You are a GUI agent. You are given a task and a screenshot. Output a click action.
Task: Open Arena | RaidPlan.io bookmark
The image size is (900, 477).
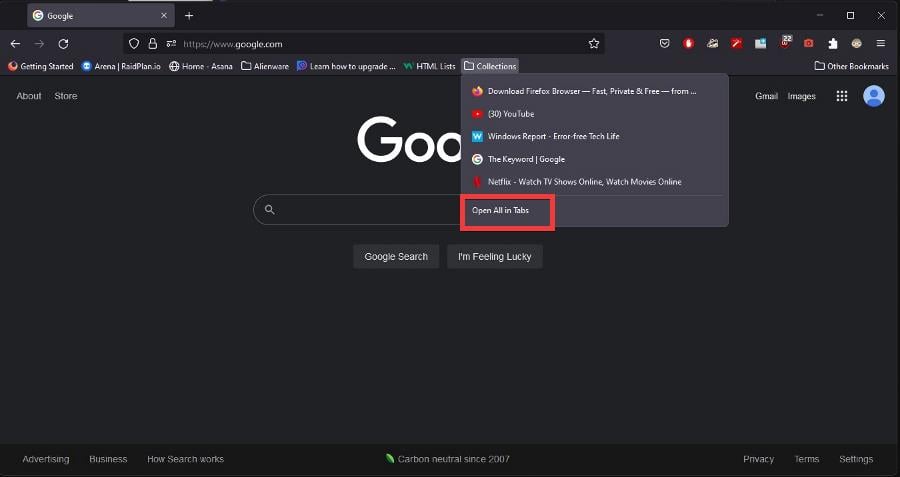(121, 67)
